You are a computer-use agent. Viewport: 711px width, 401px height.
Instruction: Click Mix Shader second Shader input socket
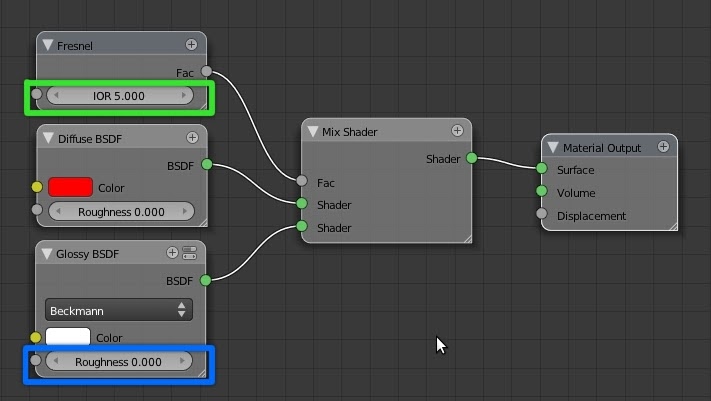(x=302, y=226)
